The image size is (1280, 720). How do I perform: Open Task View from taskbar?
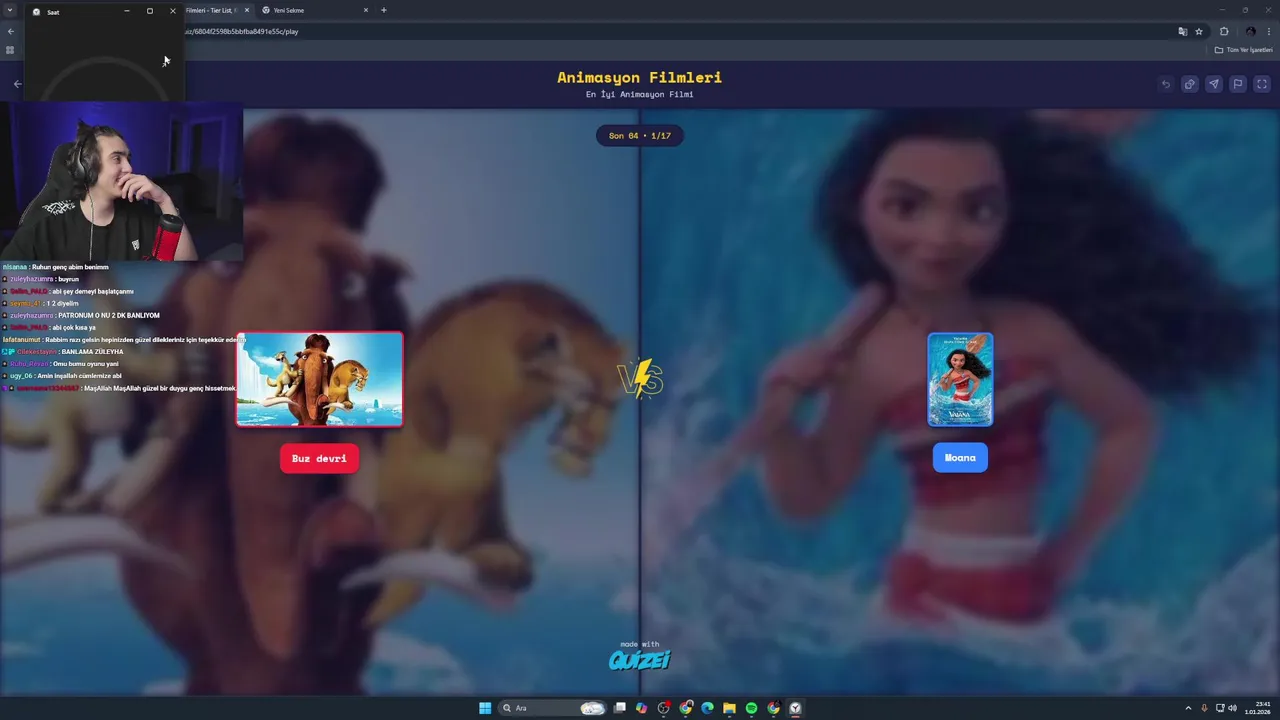pyautogui.click(x=620, y=708)
